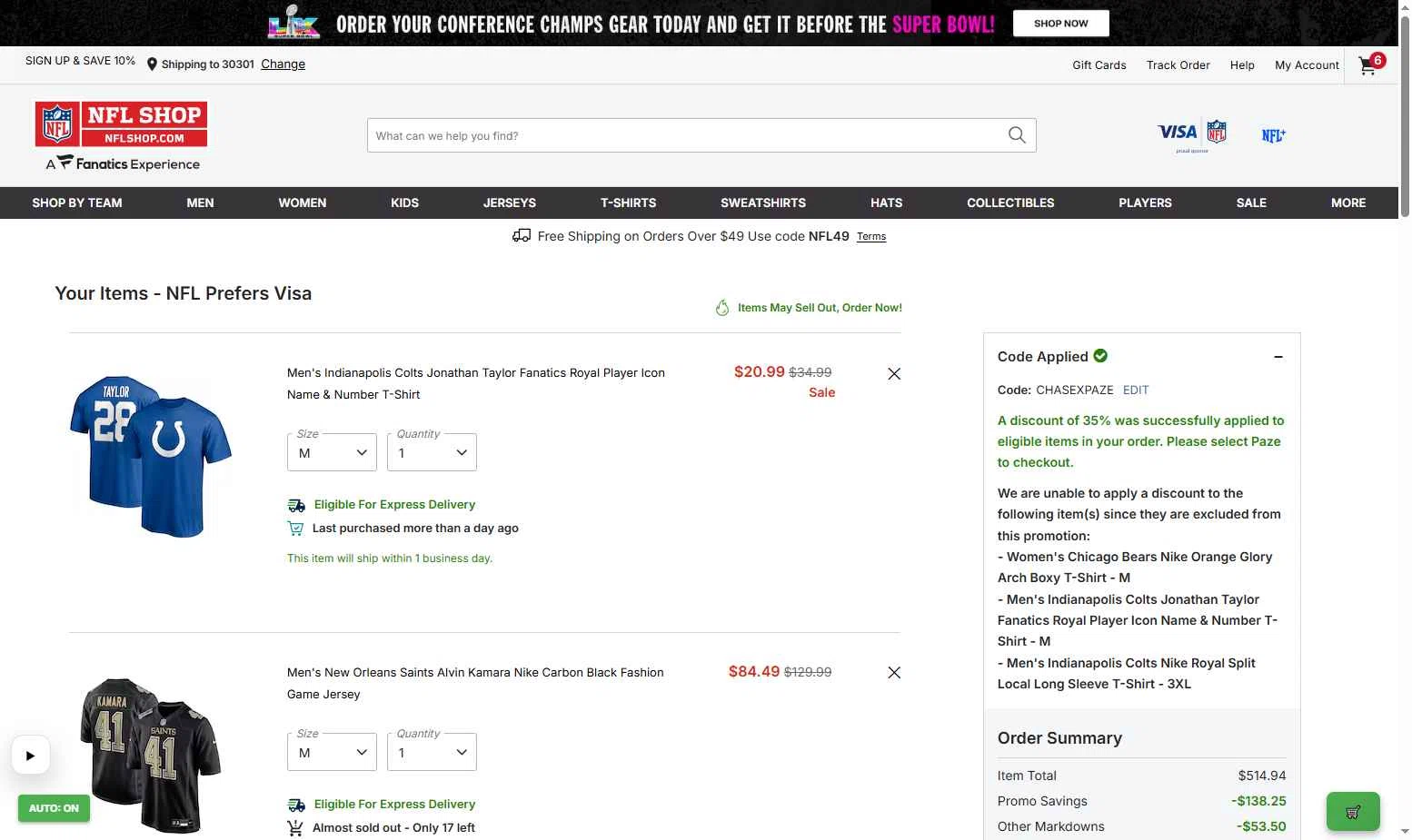
Task: Click the NFL Shop logo
Action: 121,124
